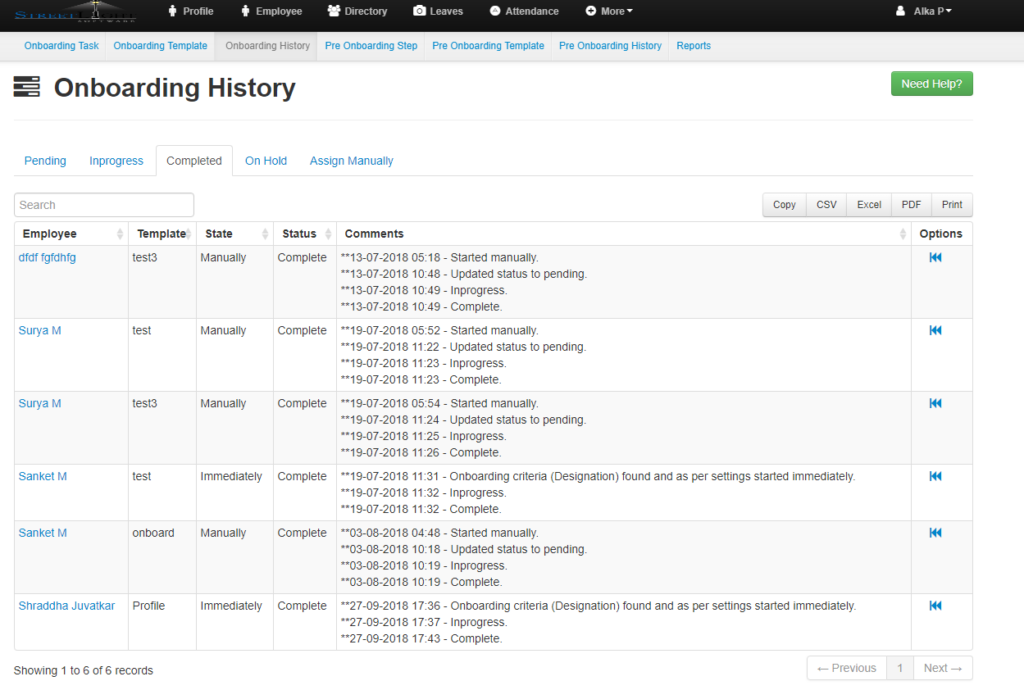
Task: Open Surya M's employee profile link
Action: (x=39, y=330)
